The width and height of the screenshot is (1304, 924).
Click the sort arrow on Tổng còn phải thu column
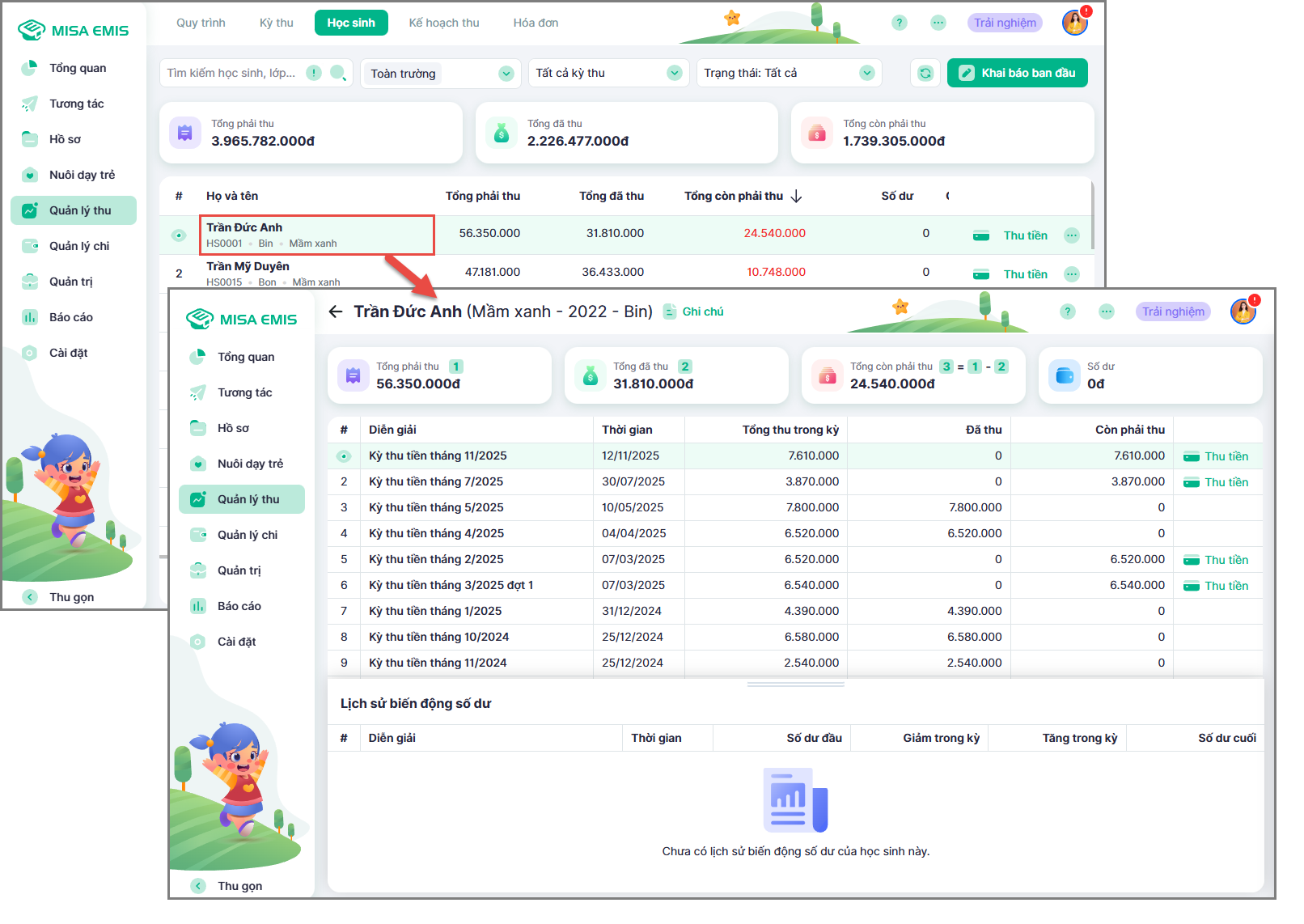797,196
